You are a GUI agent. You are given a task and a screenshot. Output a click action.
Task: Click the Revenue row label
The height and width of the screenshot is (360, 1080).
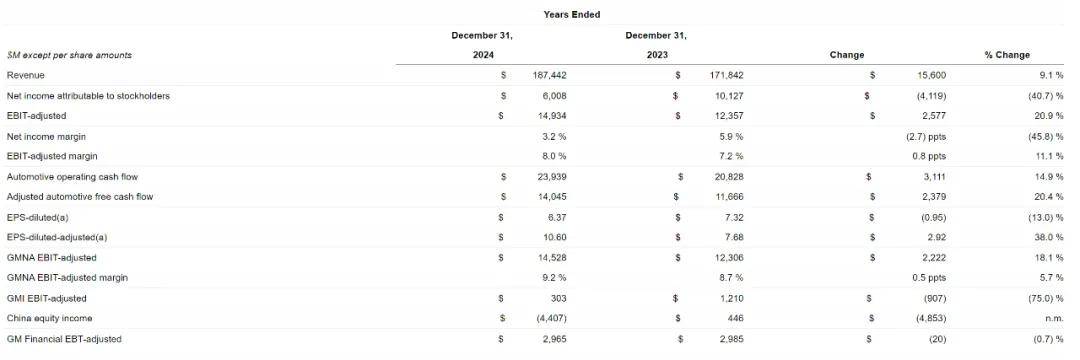pyautogui.click(x=25, y=75)
